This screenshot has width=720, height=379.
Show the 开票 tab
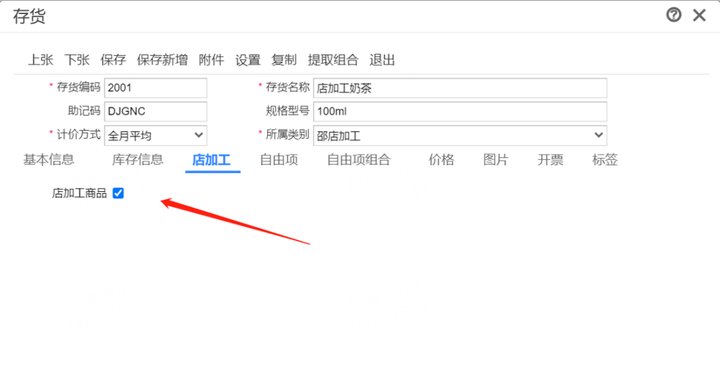tap(550, 160)
